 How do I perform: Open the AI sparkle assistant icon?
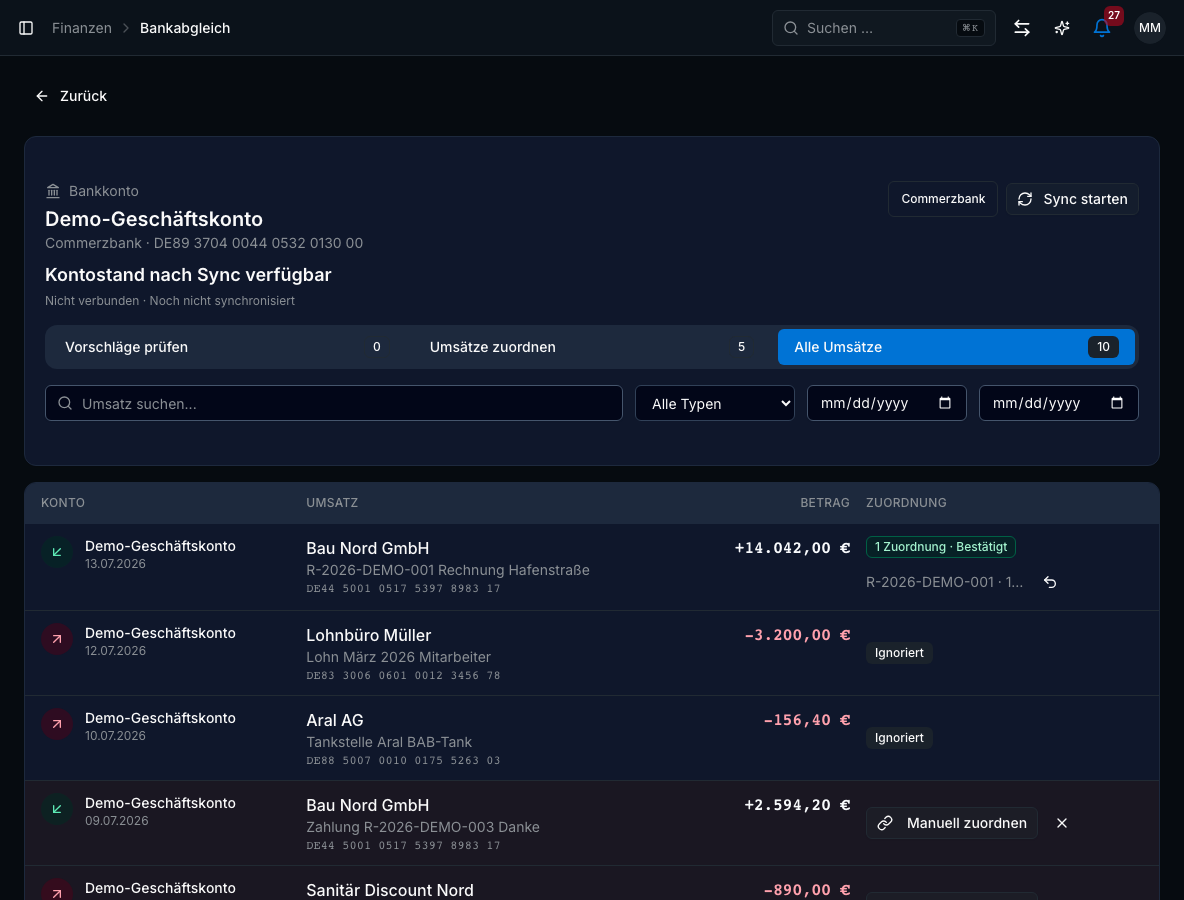(1062, 28)
